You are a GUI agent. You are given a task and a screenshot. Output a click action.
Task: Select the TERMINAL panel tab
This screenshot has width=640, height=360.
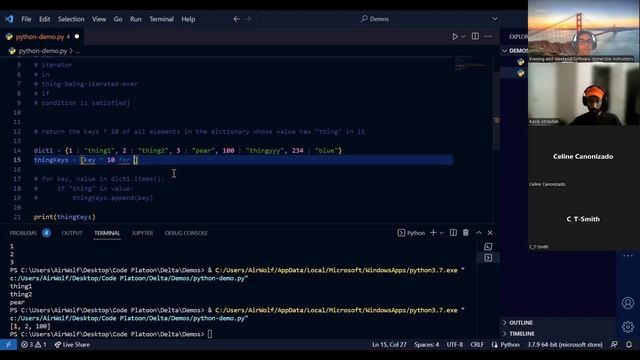107,233
